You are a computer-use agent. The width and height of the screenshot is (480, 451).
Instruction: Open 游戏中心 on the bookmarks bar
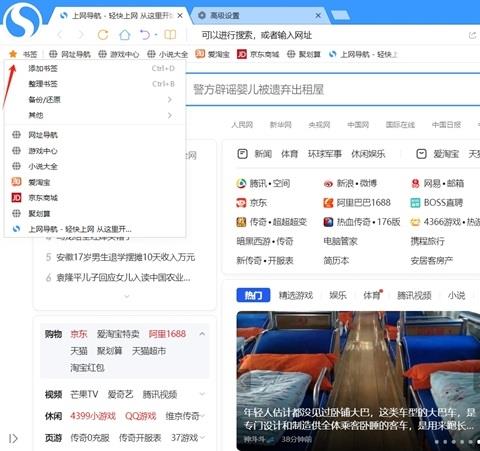119,54
